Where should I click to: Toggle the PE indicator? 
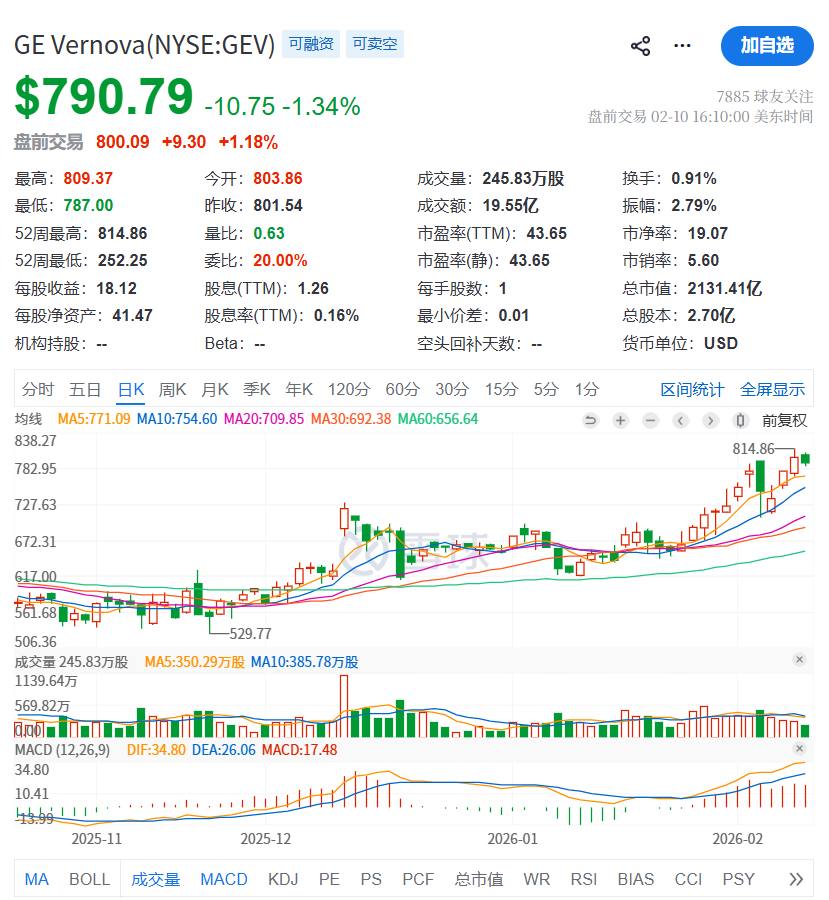coord(330,879)
